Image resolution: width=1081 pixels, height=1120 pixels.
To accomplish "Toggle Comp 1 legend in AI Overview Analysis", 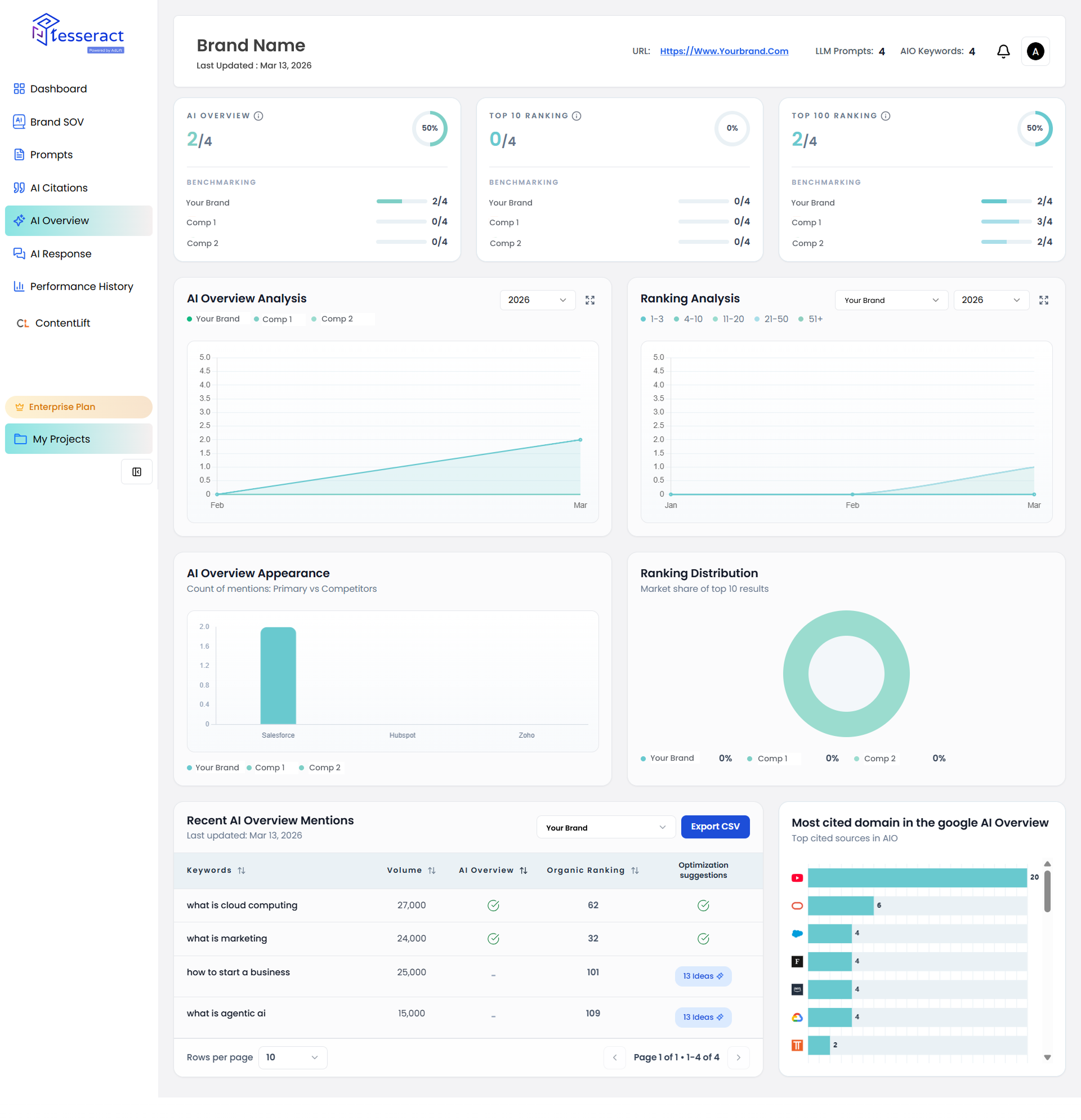I will 276,319.
